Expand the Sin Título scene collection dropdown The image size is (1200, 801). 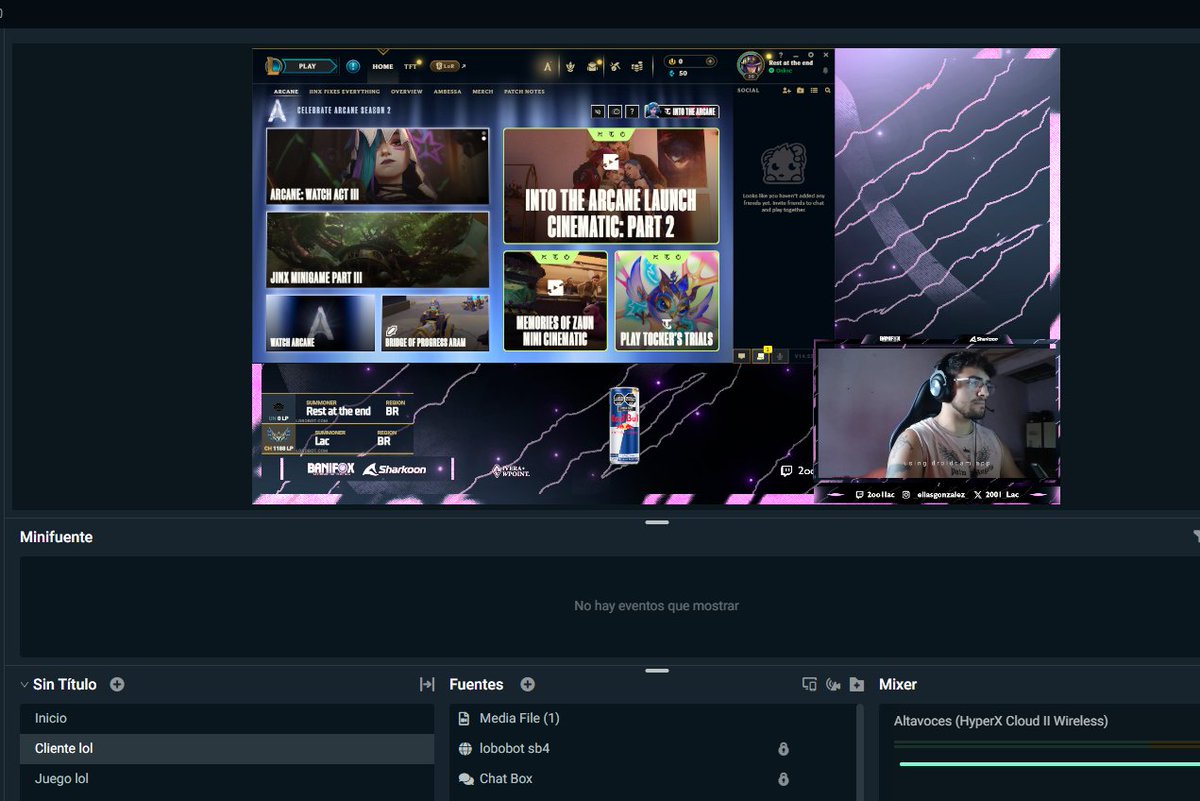click(24, 685)
